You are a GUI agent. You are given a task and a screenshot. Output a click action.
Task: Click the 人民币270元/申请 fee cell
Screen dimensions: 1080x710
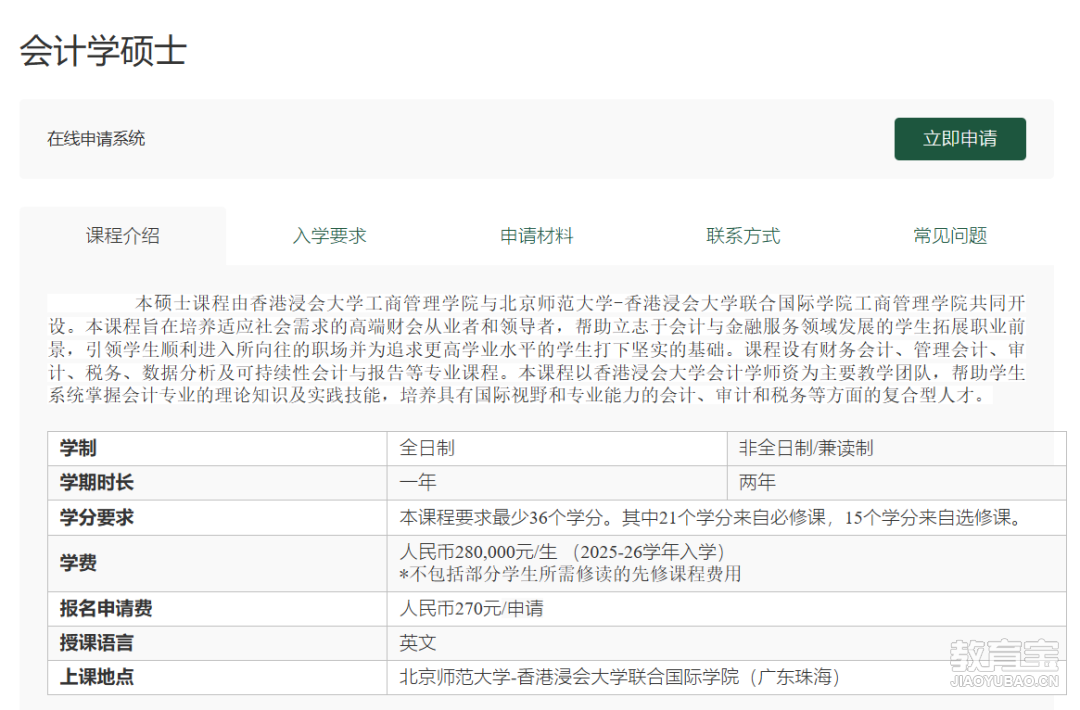727,609
